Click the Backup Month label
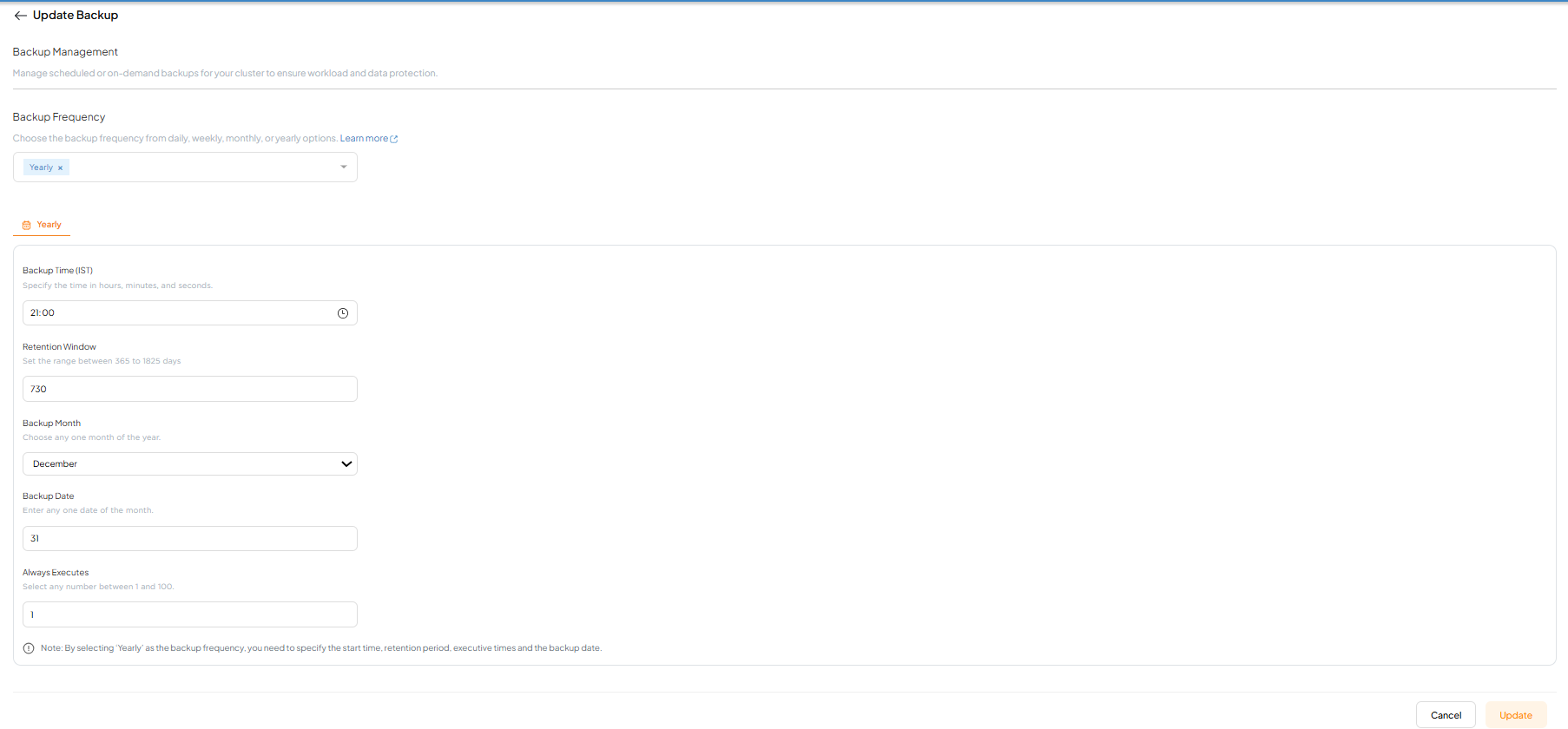Viewport: 1568px width, 729px height. point(51,424)
